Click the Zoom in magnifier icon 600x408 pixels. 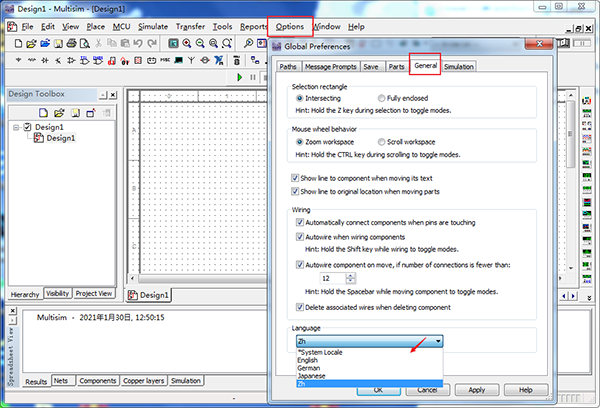[x=188, y=44]
